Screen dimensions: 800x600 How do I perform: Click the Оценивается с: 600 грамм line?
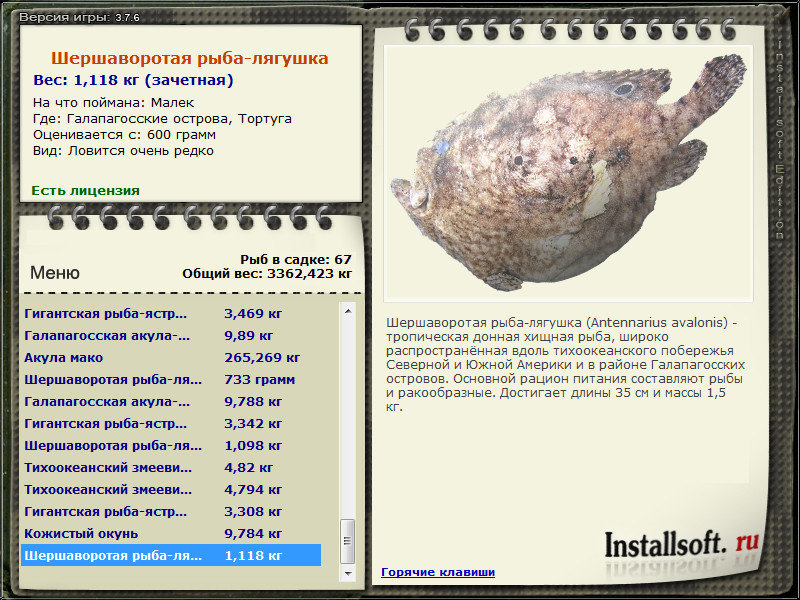click(x=124, y=135)
